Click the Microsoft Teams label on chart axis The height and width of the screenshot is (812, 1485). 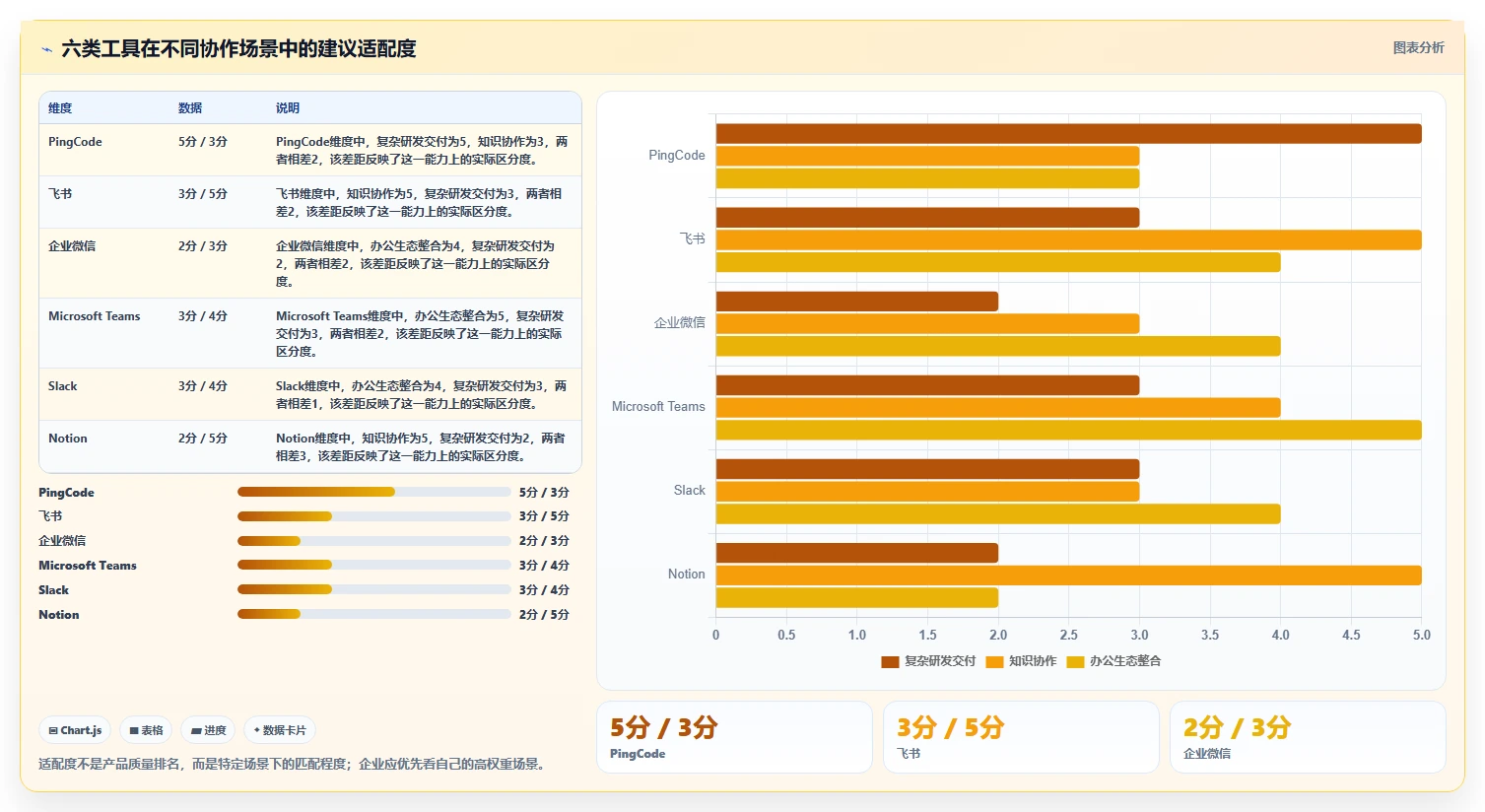tap(658, 407)
